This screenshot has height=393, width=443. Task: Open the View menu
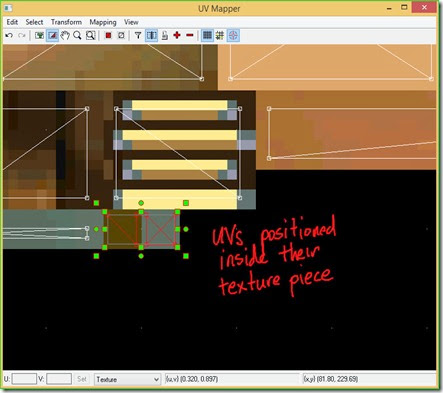131,22
